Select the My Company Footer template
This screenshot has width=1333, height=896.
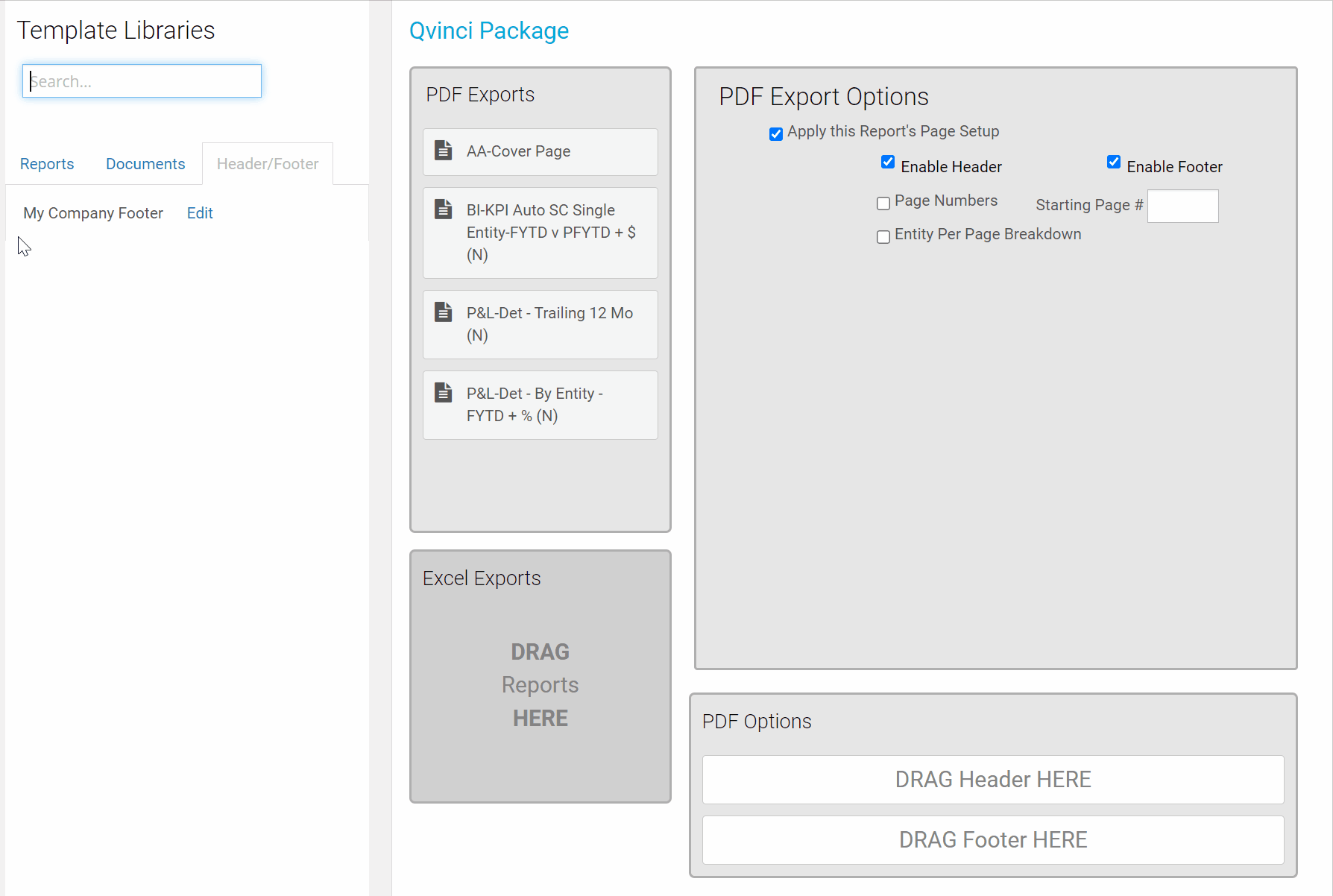click(x=93, y=213)
